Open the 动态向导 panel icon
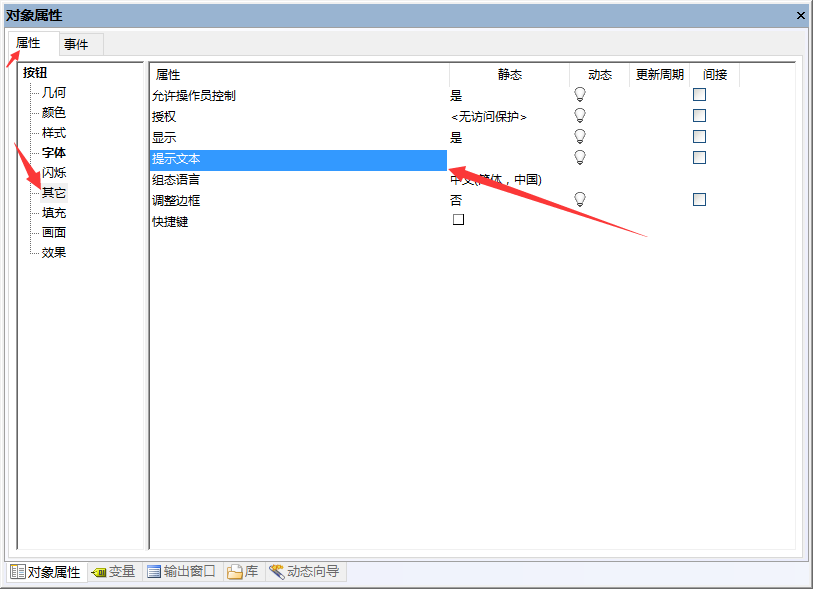813x589 pixels. click(x=277, y=572)
